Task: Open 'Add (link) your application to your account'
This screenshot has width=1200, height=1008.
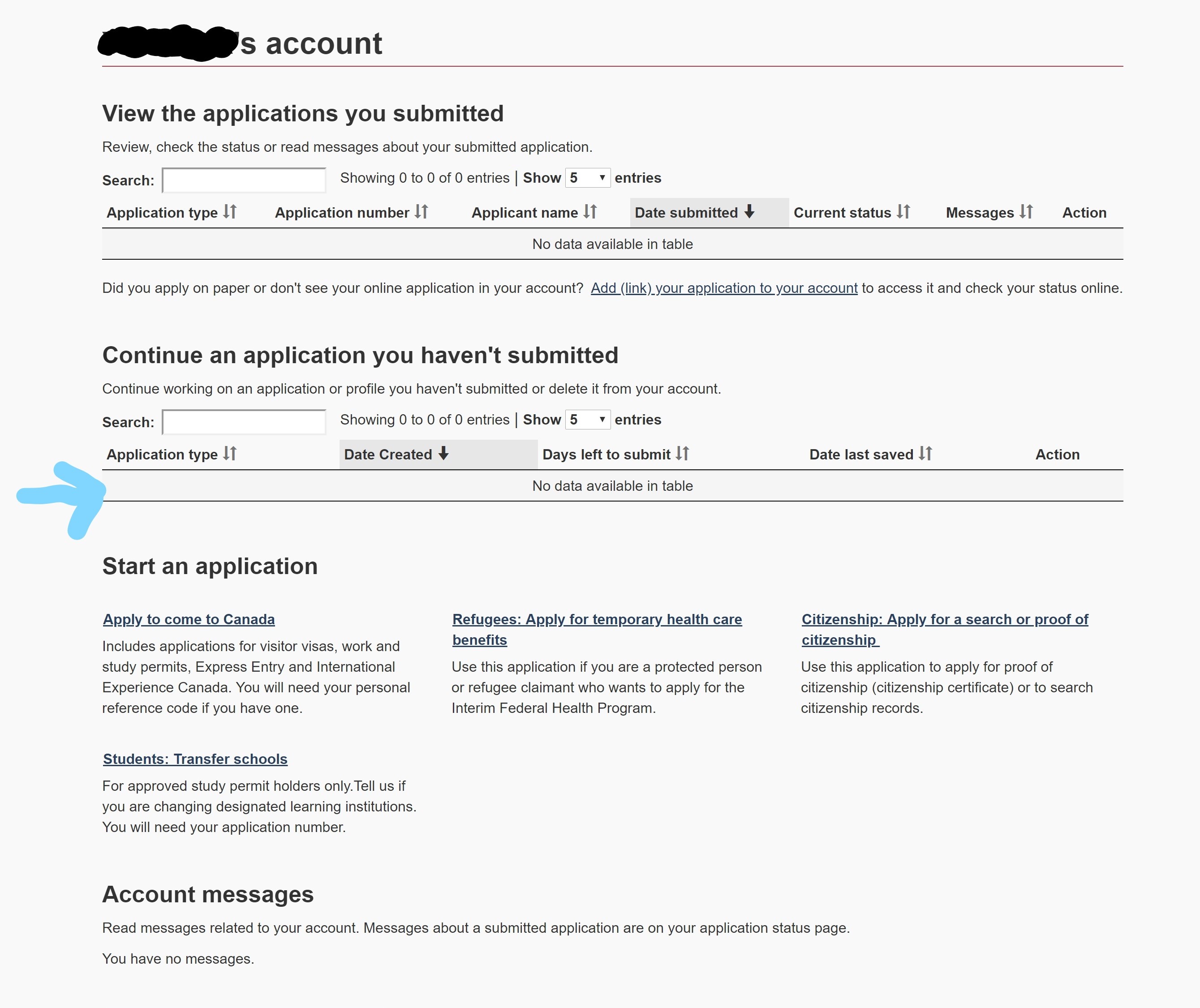Action: click(724, 288)
